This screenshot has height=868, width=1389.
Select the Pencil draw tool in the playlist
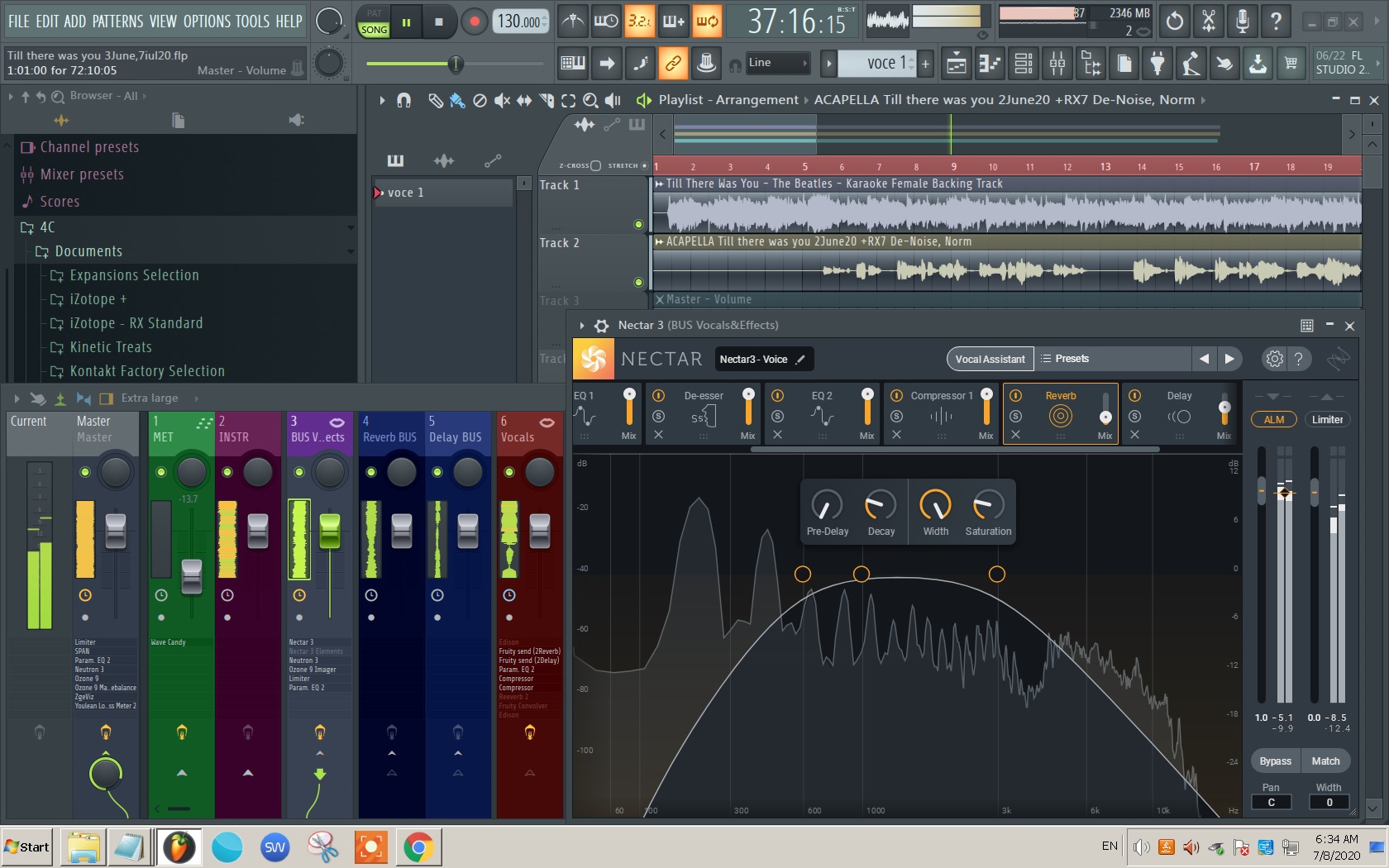coord(436,100)
